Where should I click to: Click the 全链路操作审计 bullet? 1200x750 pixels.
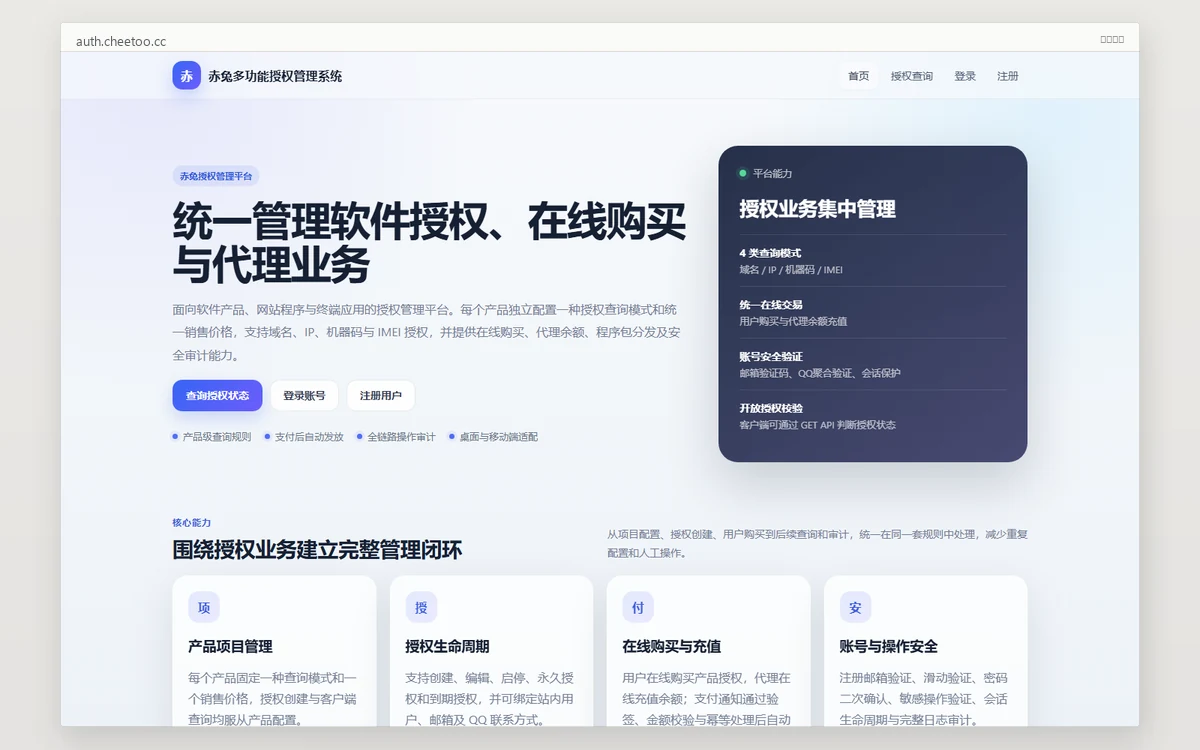tap(396, 437)
